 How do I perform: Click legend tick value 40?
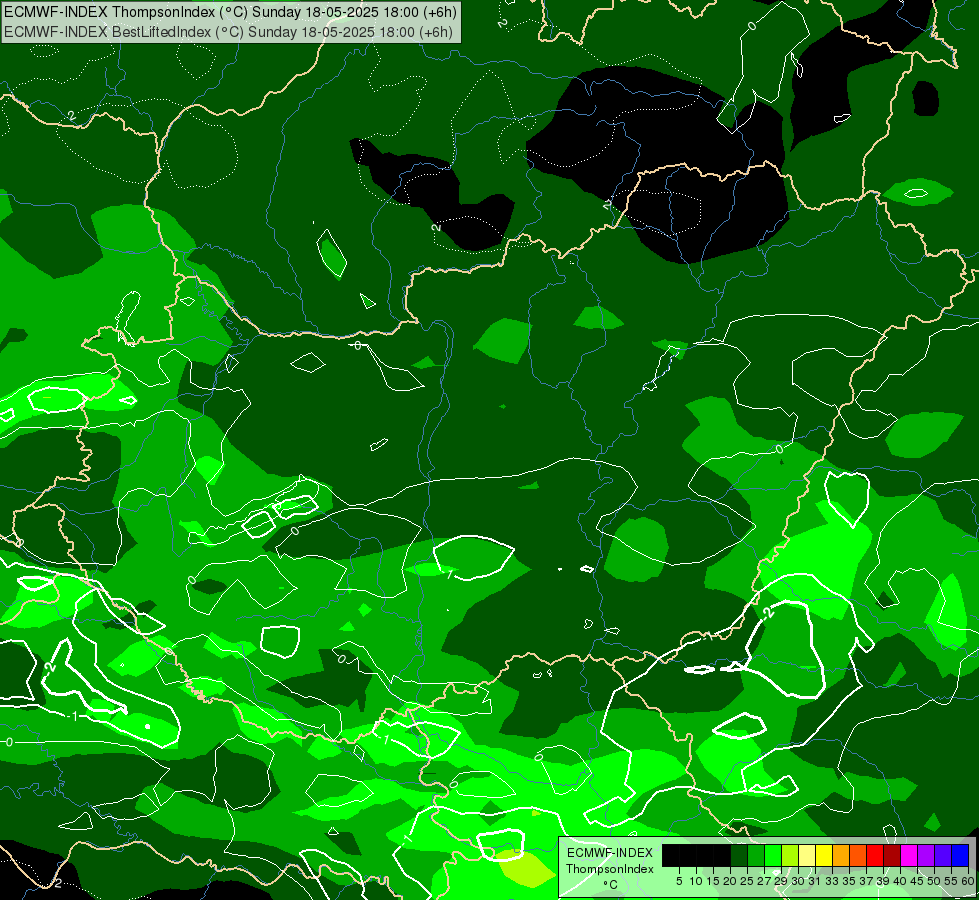[900, 881]
